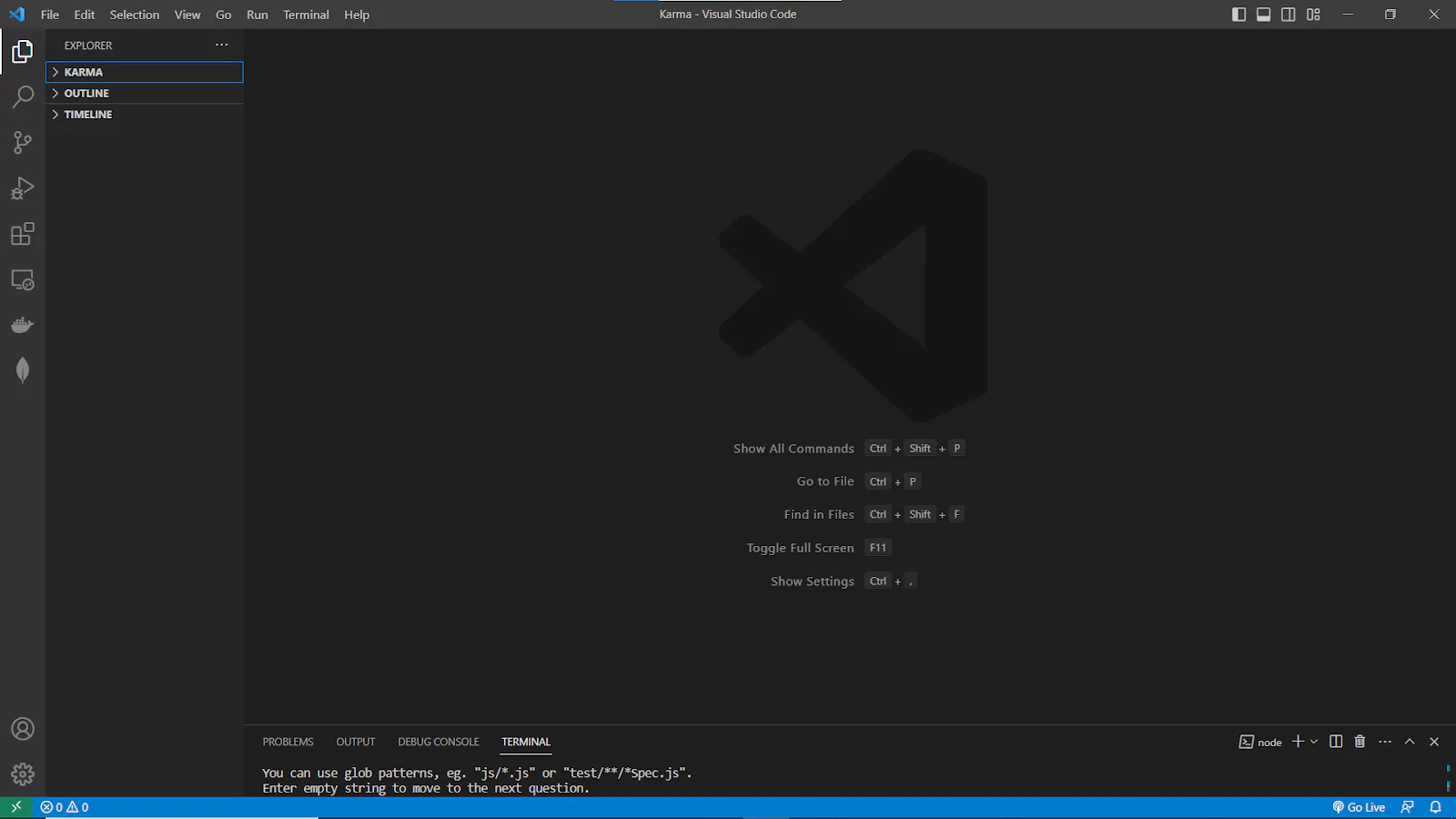Open the Terminal menu in menu bar

(x=306, y=15)
